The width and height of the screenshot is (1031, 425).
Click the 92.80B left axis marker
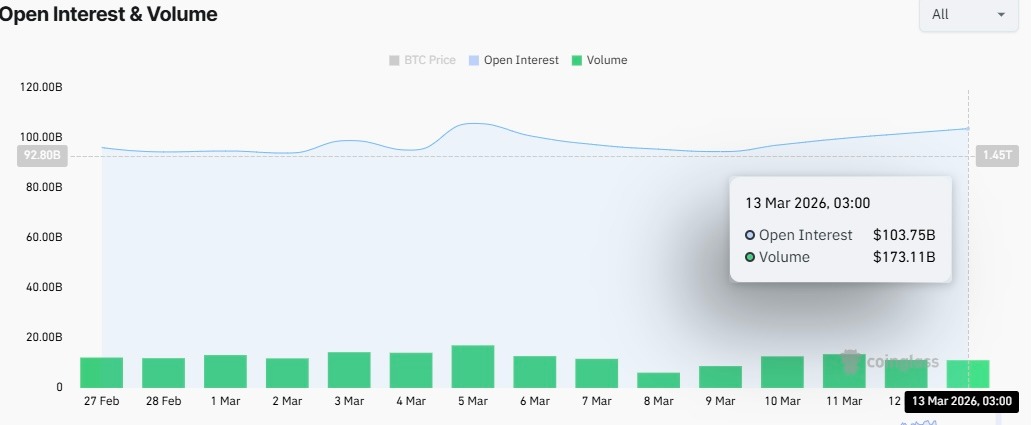tap(42, 156)
